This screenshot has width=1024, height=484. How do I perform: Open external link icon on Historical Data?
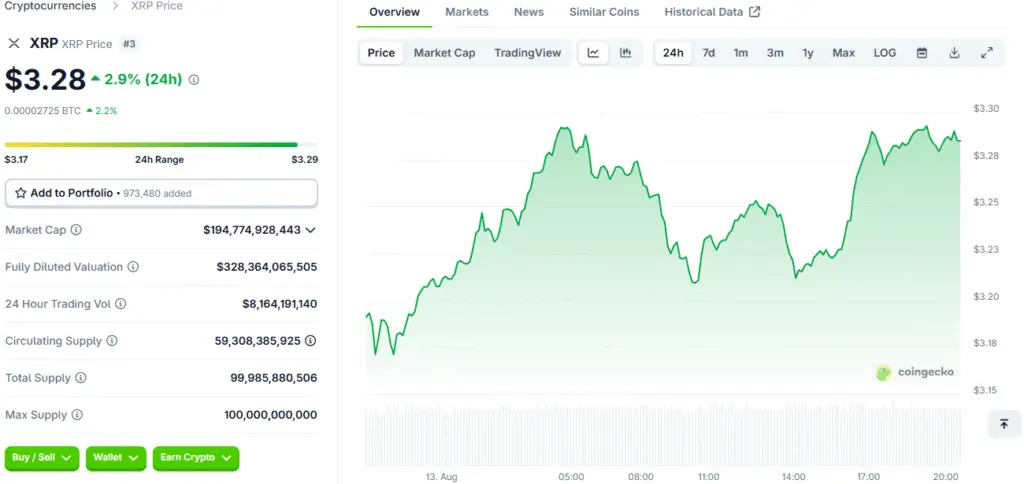pyautogui.click(x=754, y=12)
